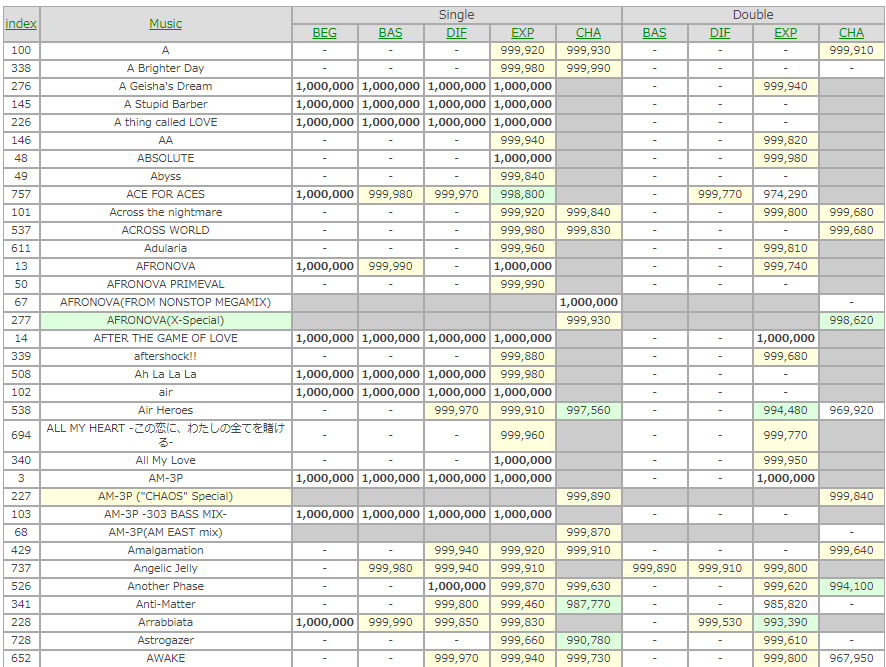Click index number 757

coord(21,194)
